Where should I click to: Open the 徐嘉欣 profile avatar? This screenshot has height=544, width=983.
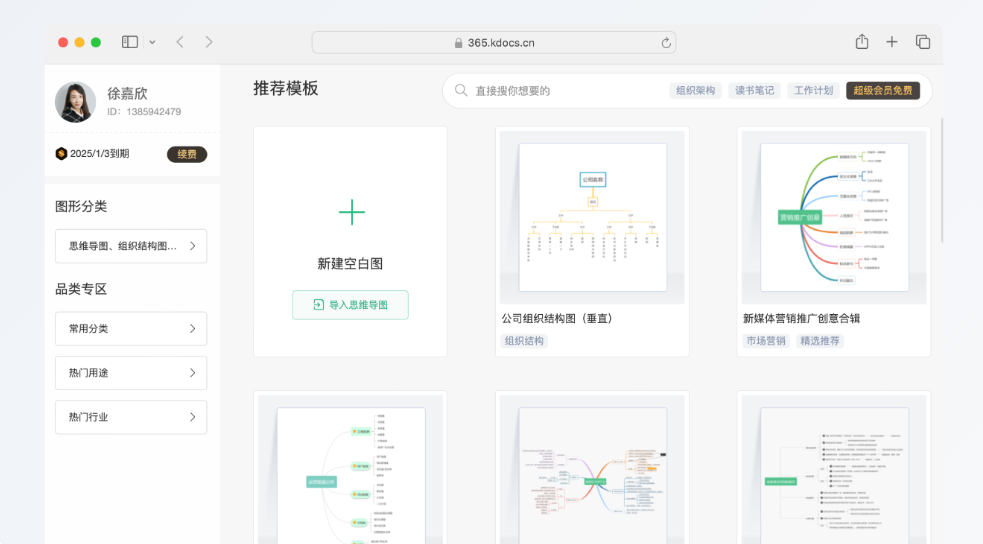(75, 102)
